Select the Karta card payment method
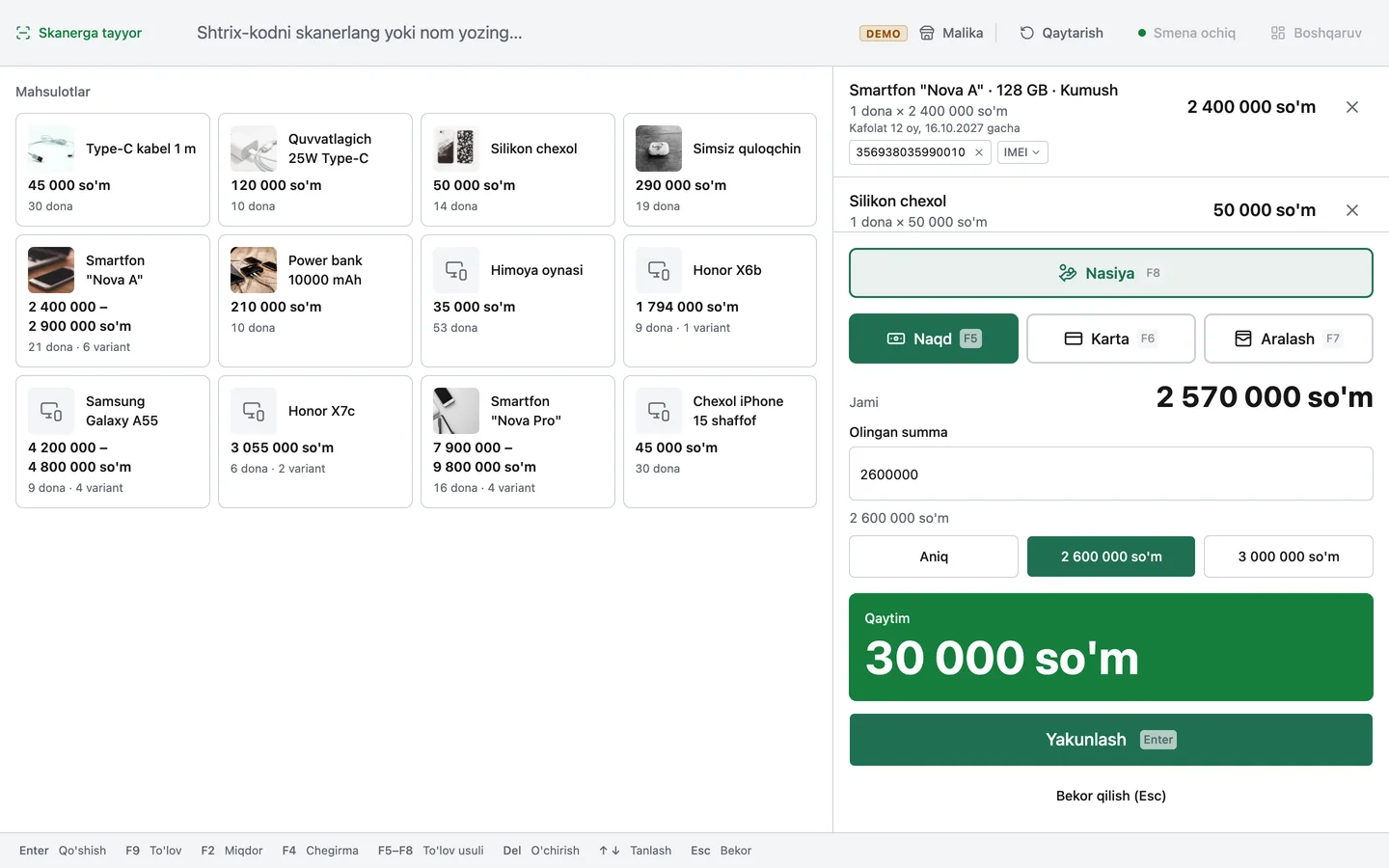This screenshot has width=1389, height=868. click(1111, 339)
